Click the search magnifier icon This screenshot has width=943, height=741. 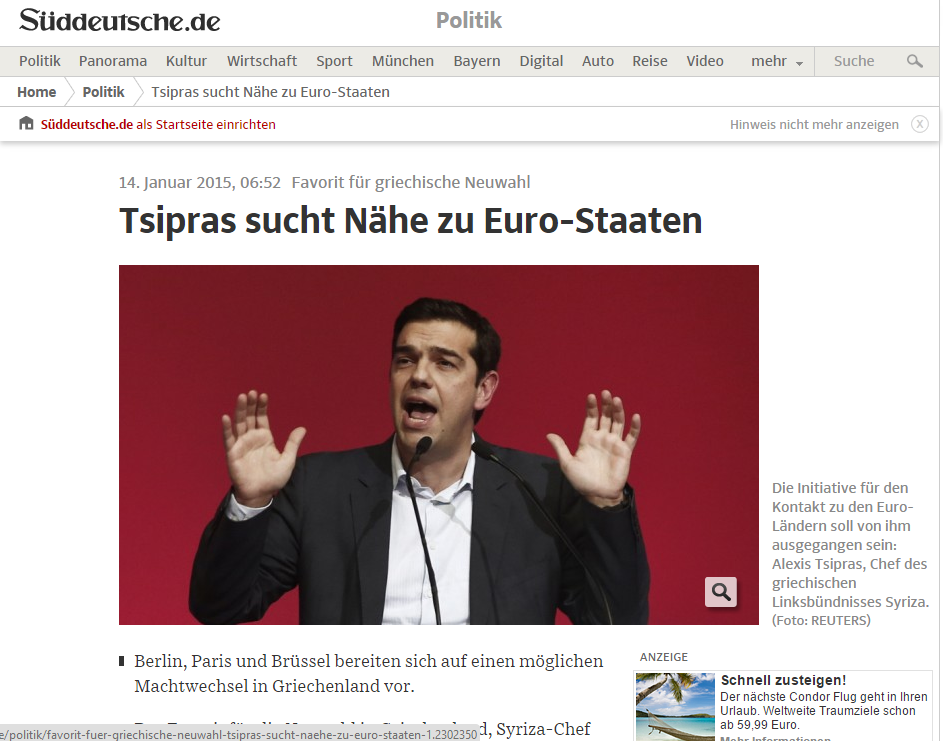coord(914,61)
